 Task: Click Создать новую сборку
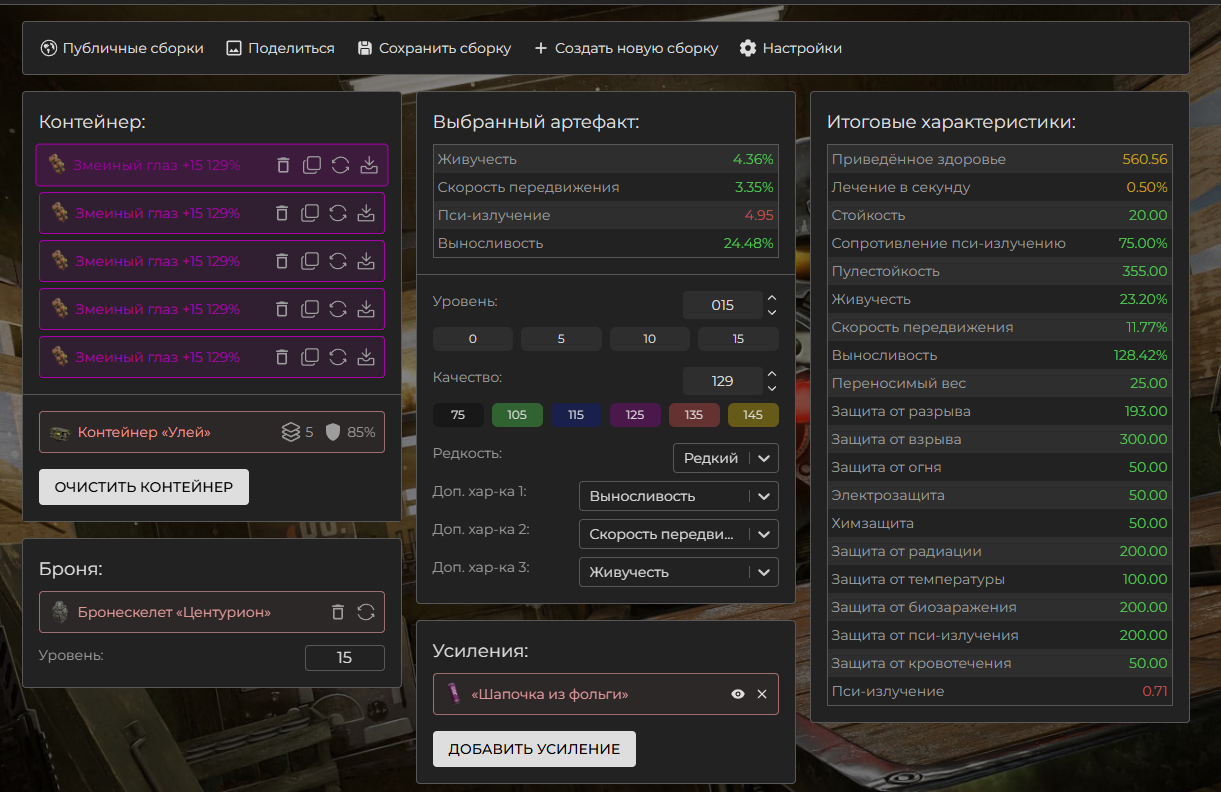(x=626, y=48)
